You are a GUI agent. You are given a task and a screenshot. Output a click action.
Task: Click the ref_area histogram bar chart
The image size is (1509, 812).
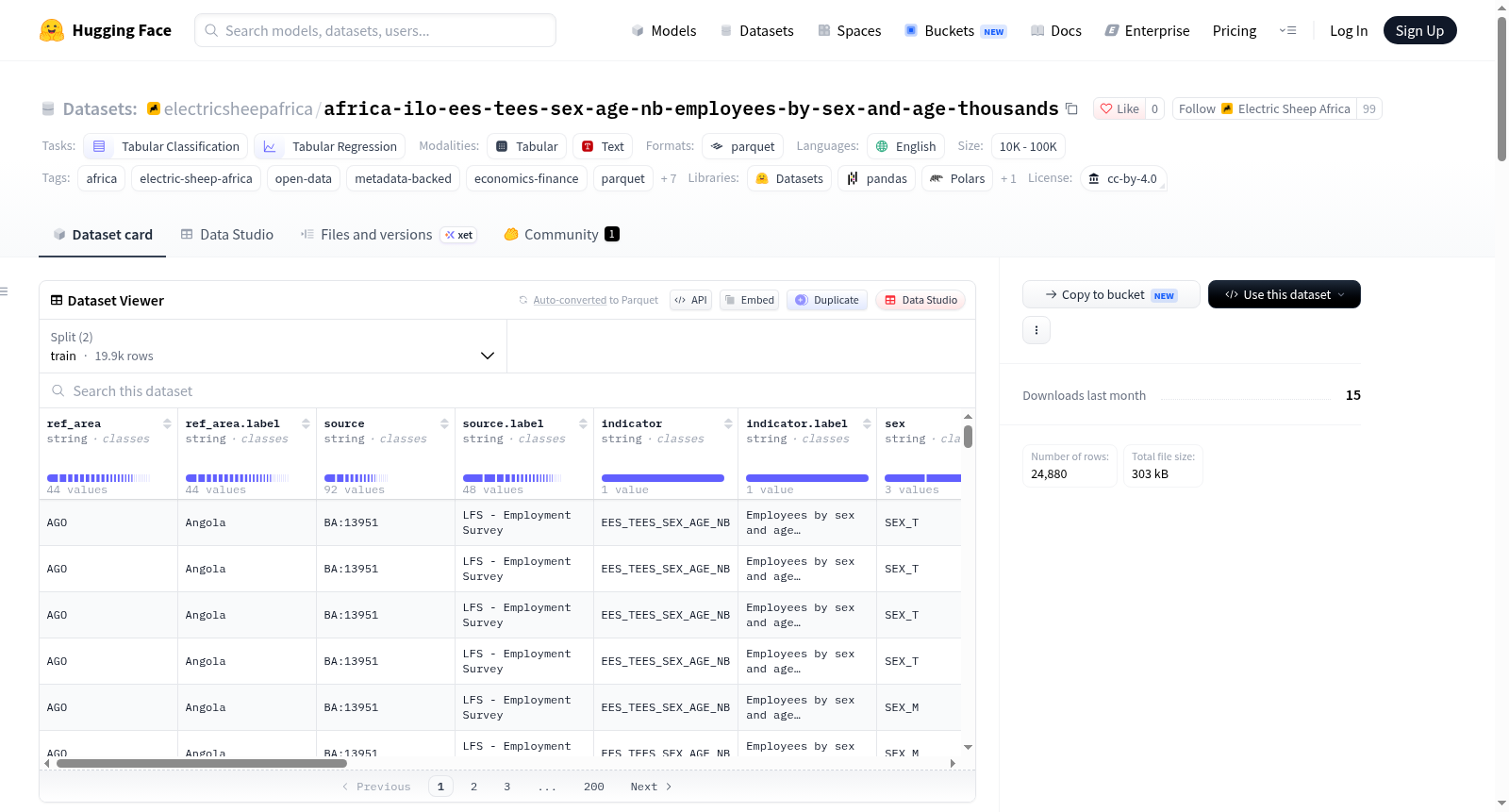[98, 478]
